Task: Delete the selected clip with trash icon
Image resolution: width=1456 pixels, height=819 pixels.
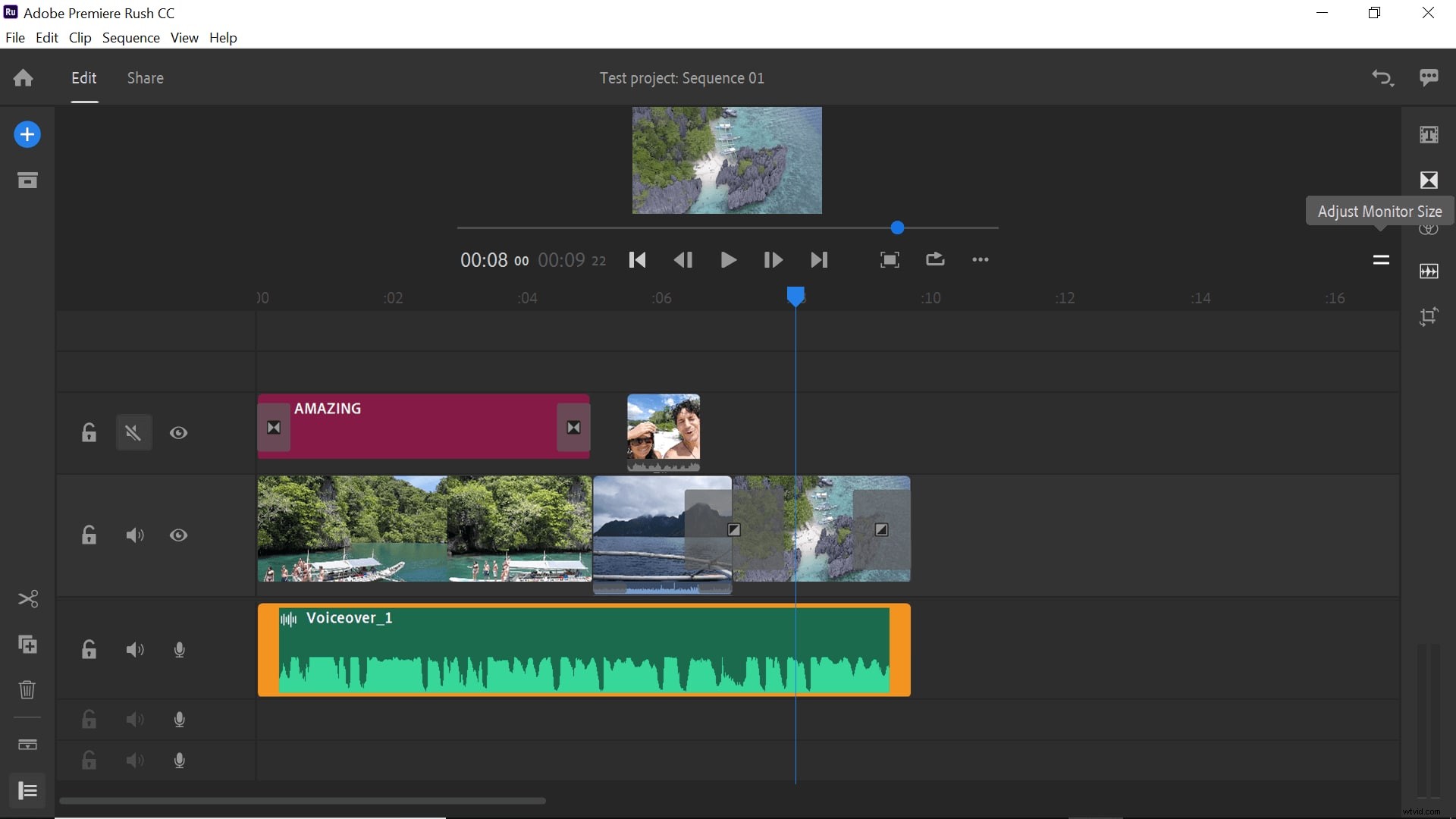Action: (27, 689)
